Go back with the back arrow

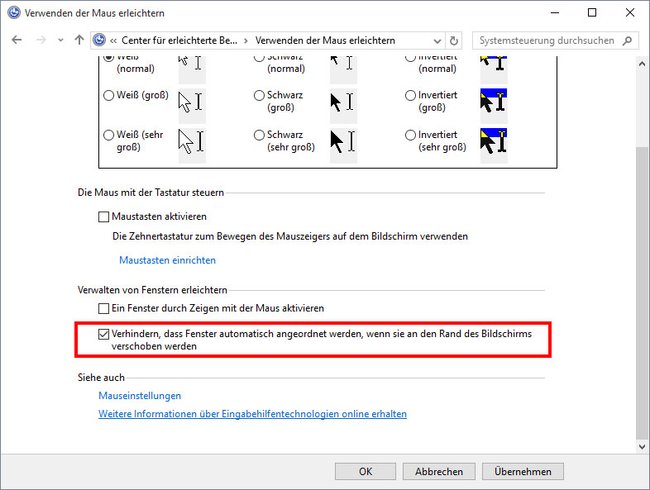pyautogui.click(x=17, y=40)
